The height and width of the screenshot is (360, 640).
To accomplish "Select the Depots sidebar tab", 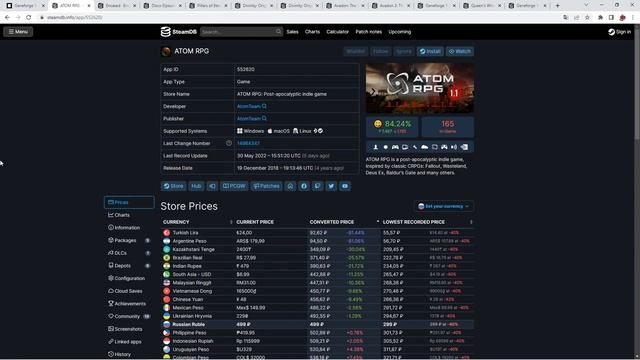I will (x=129, y=266).
